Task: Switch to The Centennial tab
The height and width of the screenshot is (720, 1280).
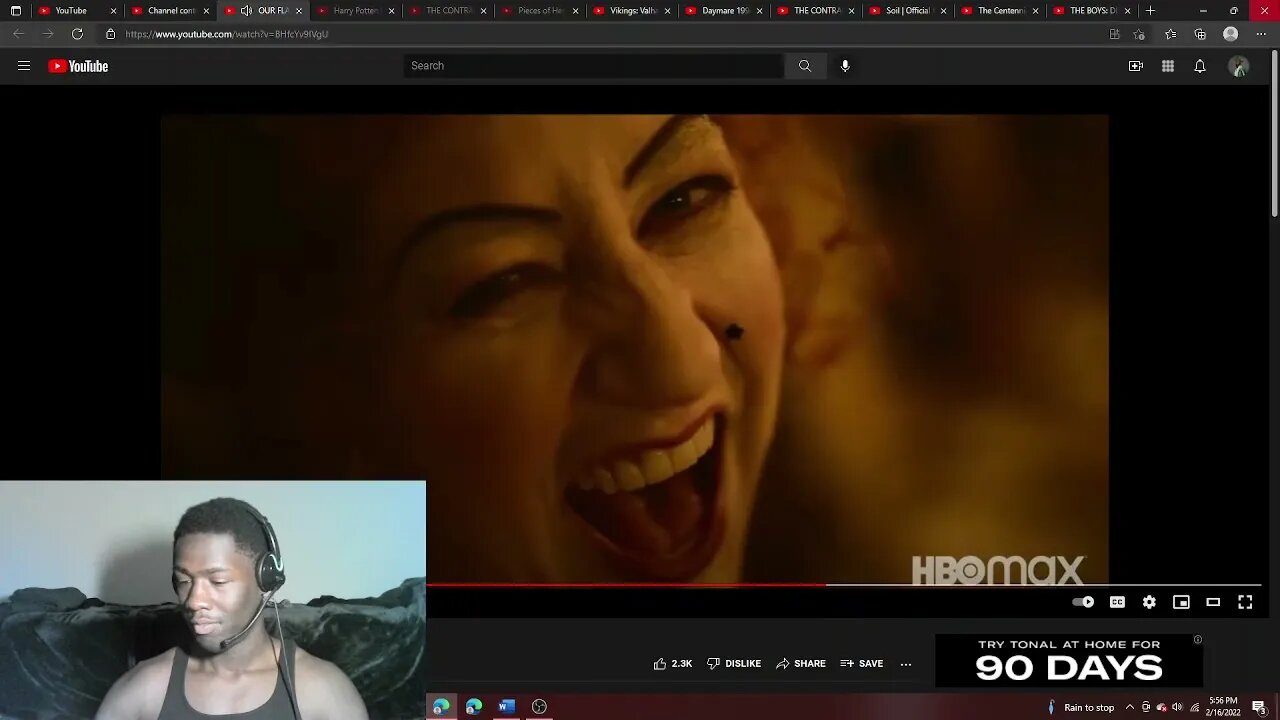Action: [998, 10]
